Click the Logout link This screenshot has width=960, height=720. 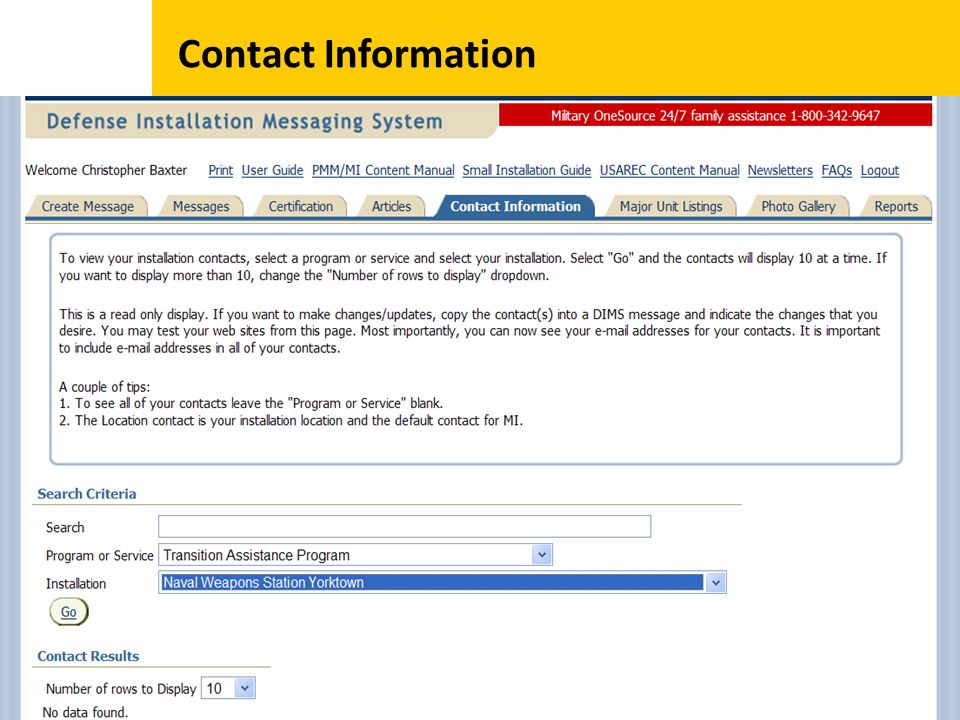880,170
